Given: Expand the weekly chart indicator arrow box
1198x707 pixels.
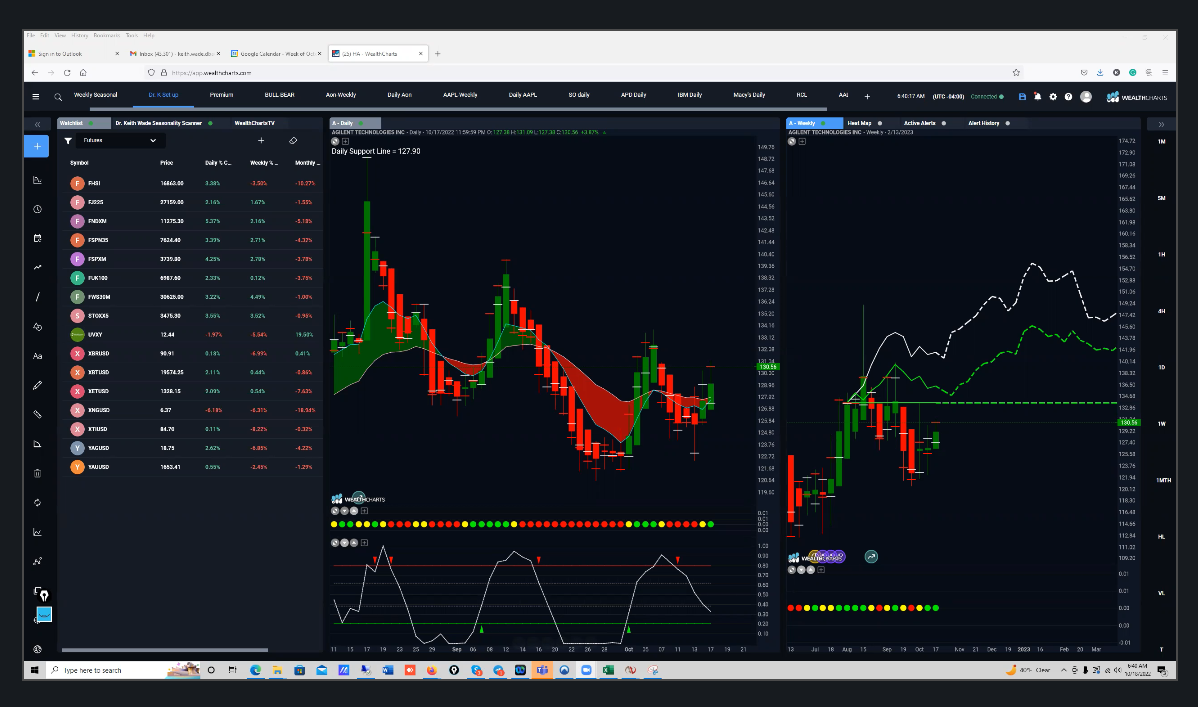Looking at the screenshot, I should (802, 141).
